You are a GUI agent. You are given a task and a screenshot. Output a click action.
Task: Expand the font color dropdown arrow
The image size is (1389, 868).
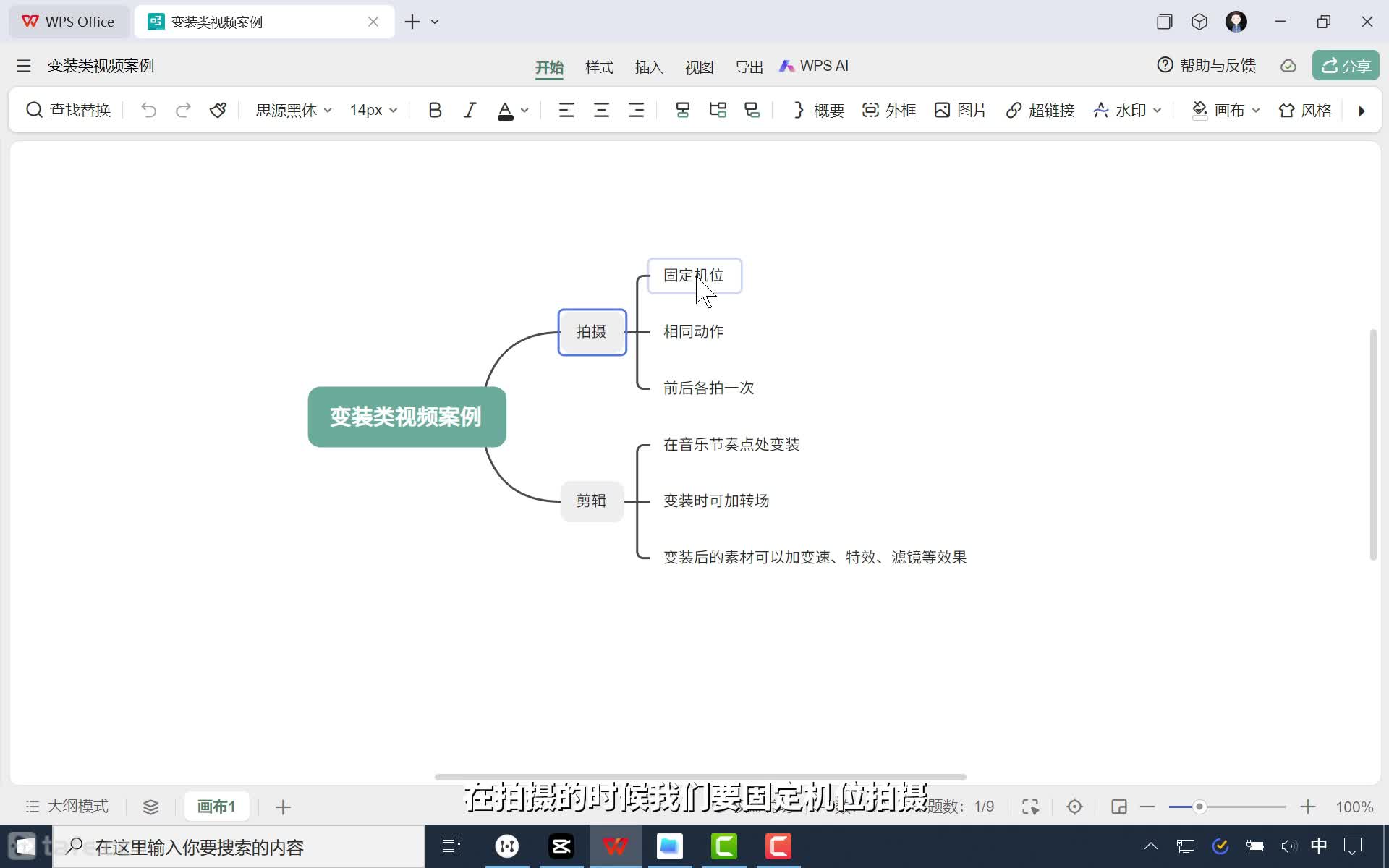524,111
